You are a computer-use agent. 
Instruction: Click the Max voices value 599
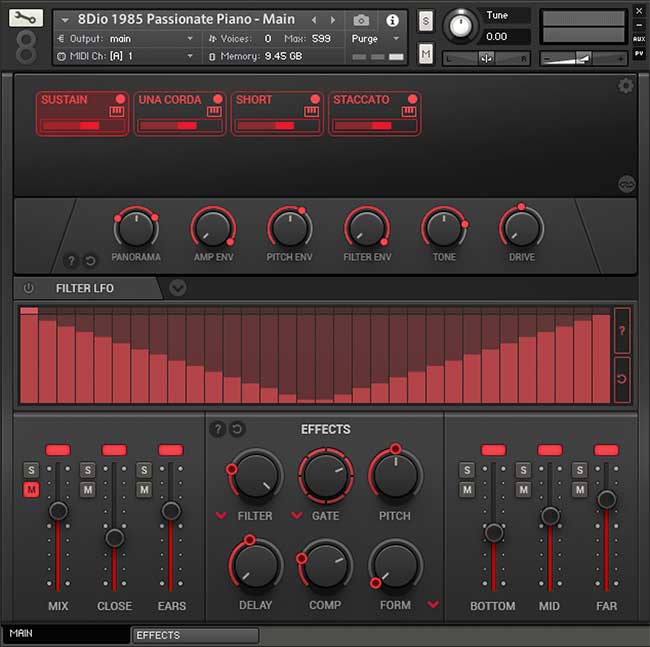click(321, 39)
